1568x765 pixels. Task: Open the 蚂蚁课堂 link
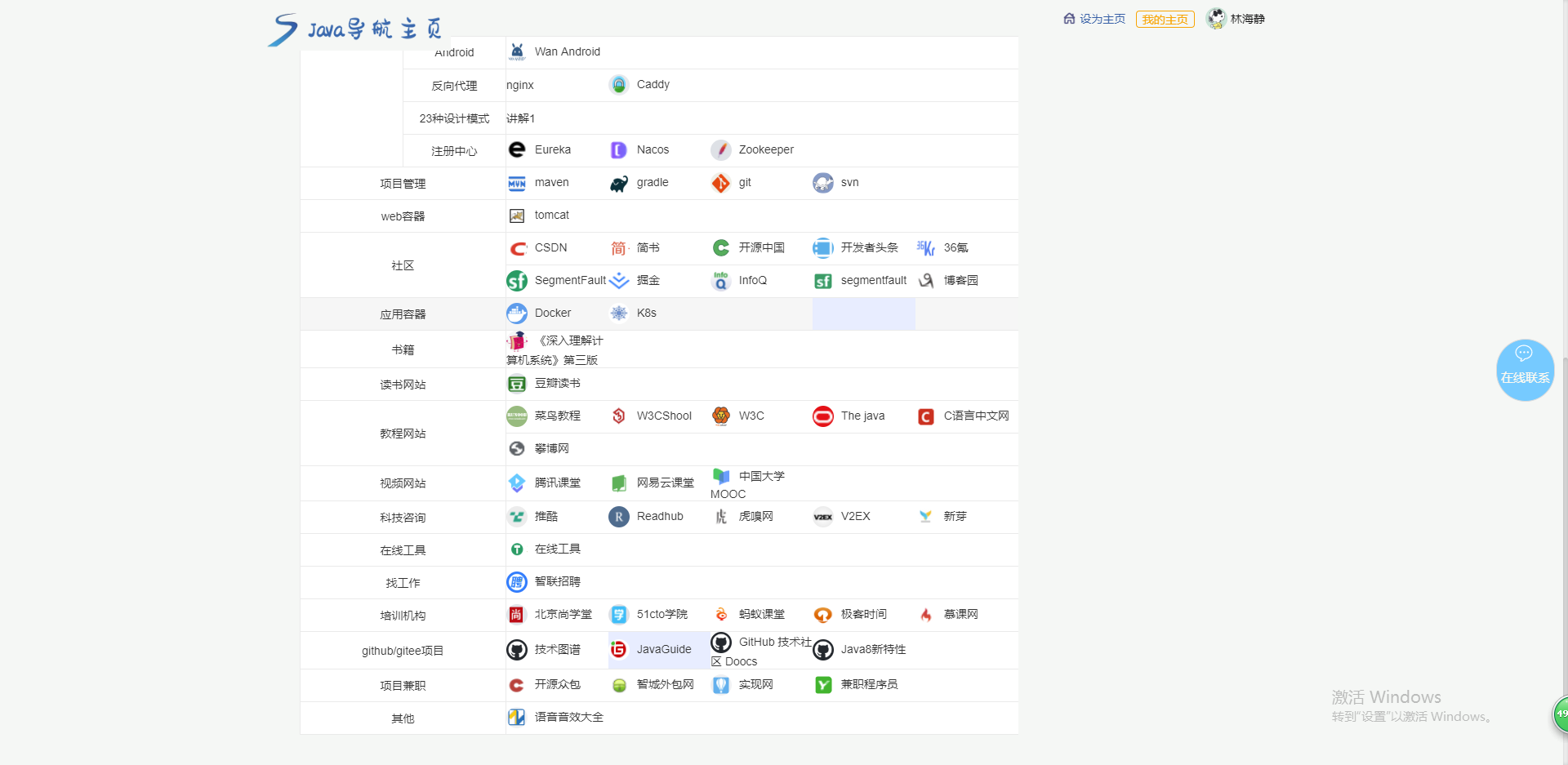point(762,614)
